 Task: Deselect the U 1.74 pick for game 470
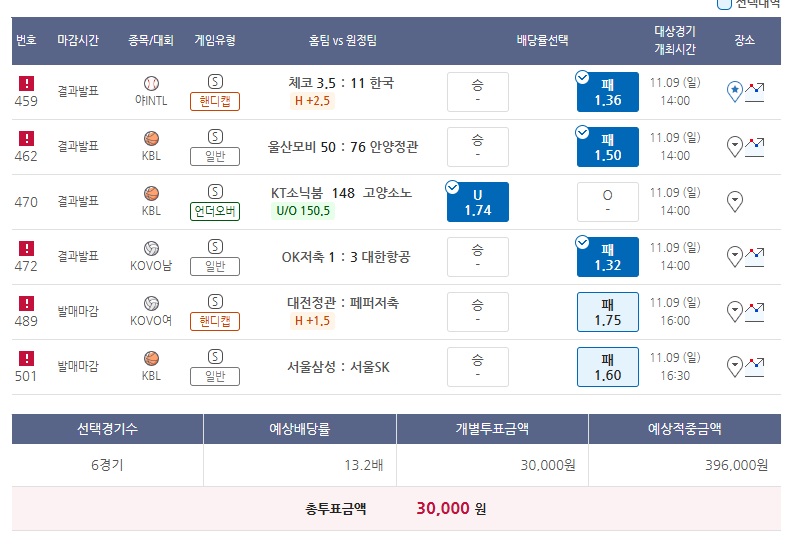[x=478, y=202]
